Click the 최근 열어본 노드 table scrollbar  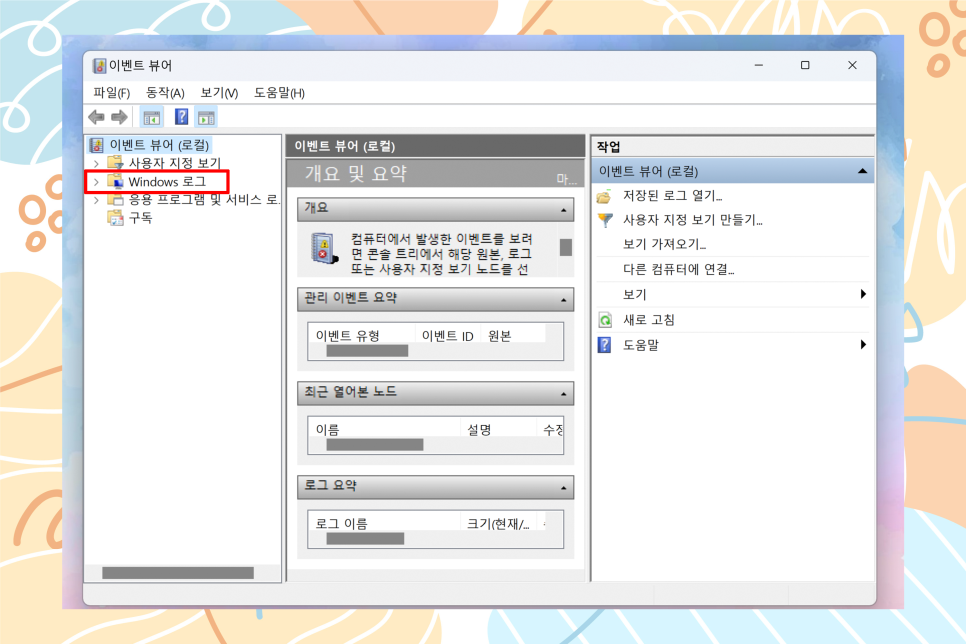[x=375, y=445]
